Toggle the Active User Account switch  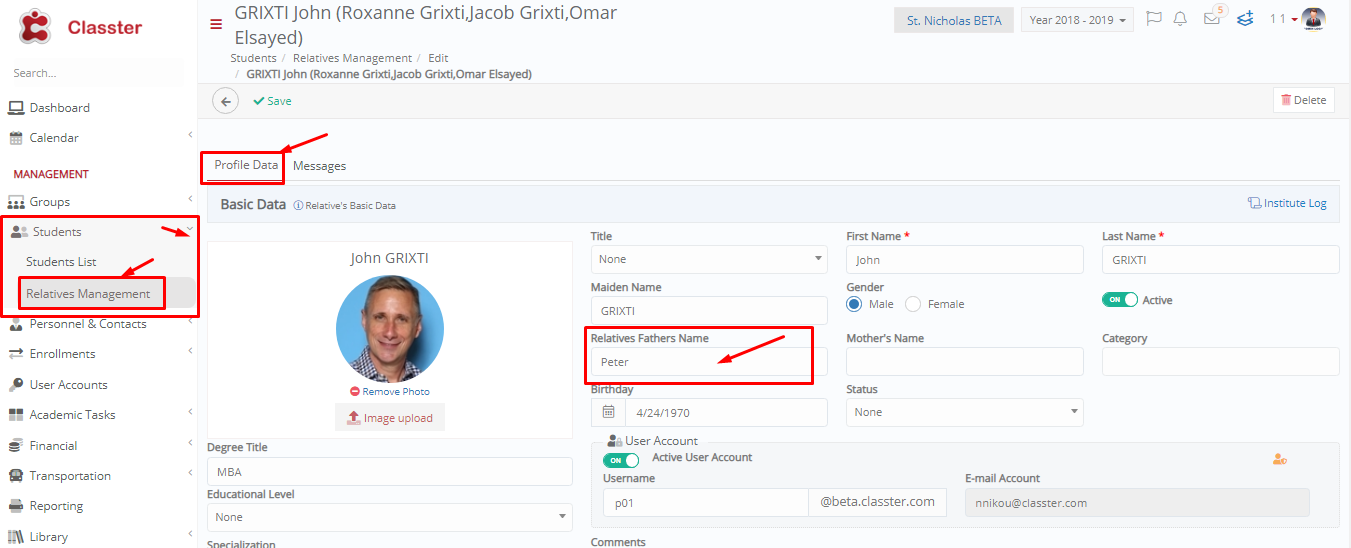pyautogui.click(x=621, y=460)
